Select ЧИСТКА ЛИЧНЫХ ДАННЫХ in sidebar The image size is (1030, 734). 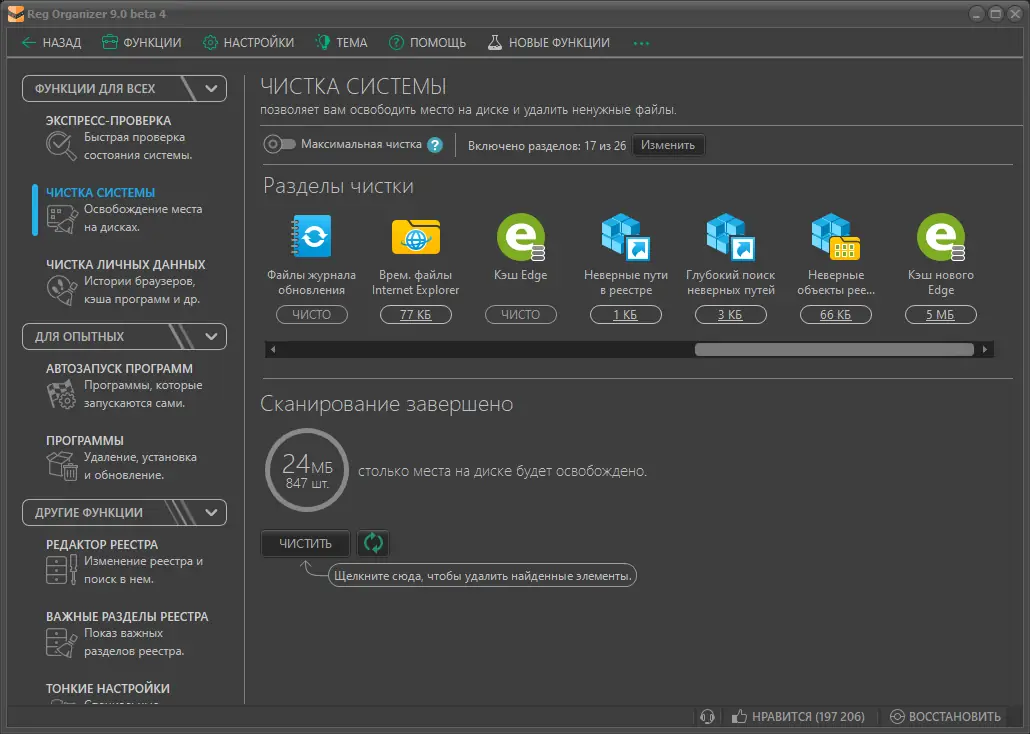pyautogui.click(x=125, y=265)
